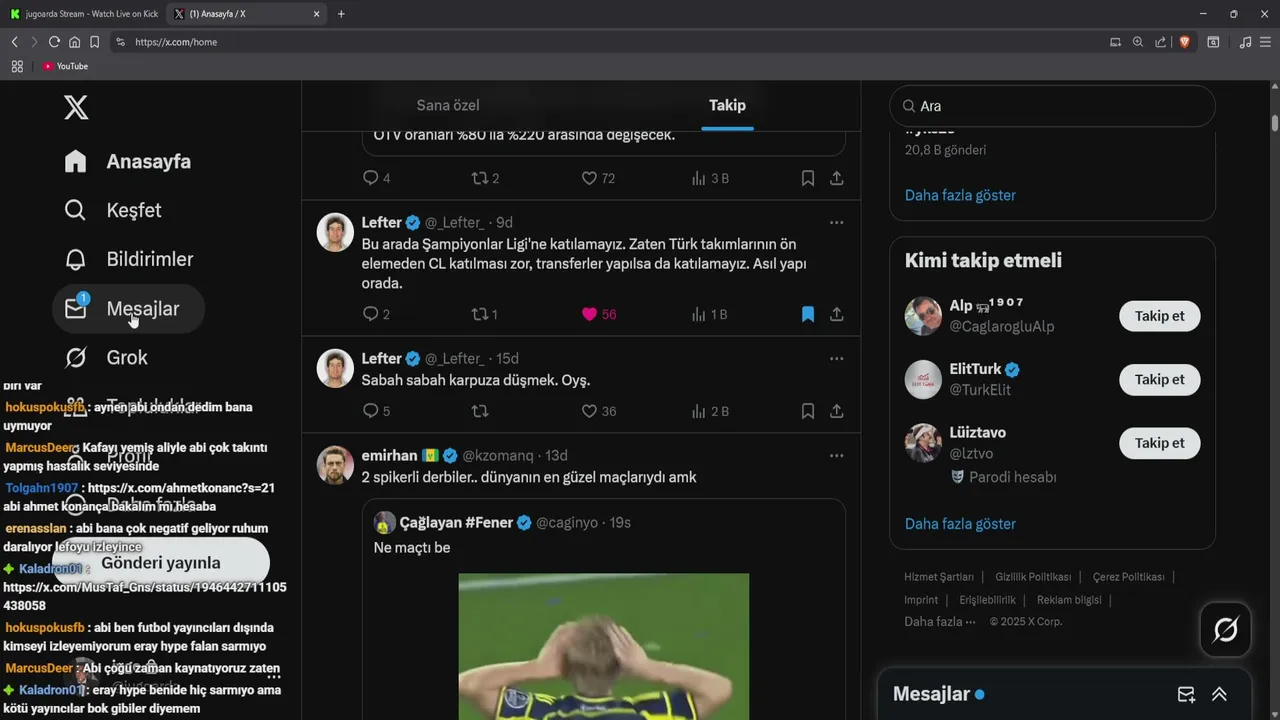Bookmark this page in browser toolbar
The image size is (1280, 720).
pos(94,42)
